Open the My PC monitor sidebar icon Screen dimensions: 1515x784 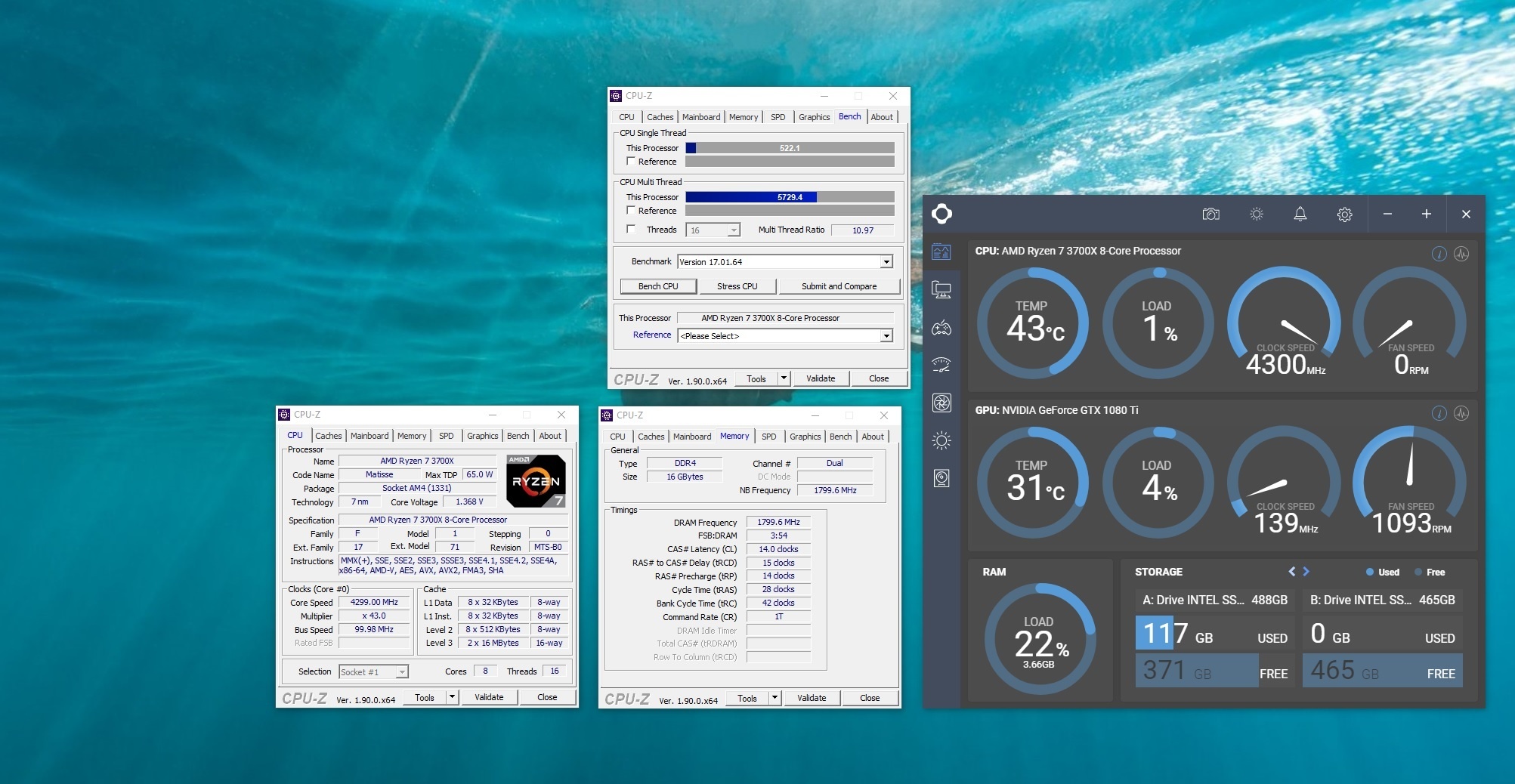pyautogui.click(x=941, y=289)
